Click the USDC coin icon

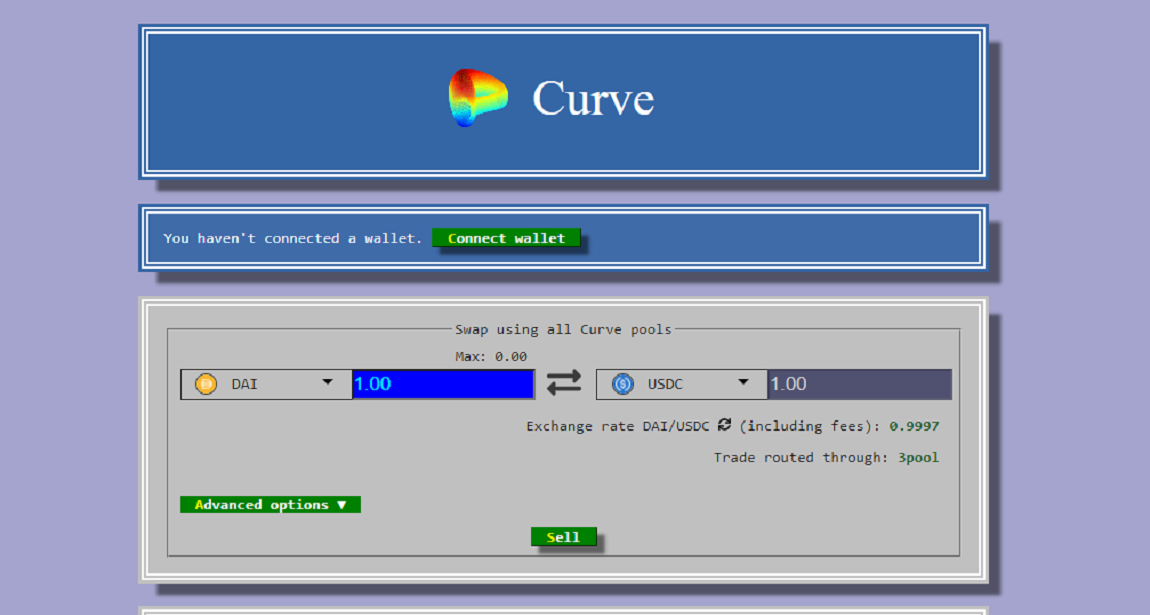[x=623, y=384]
